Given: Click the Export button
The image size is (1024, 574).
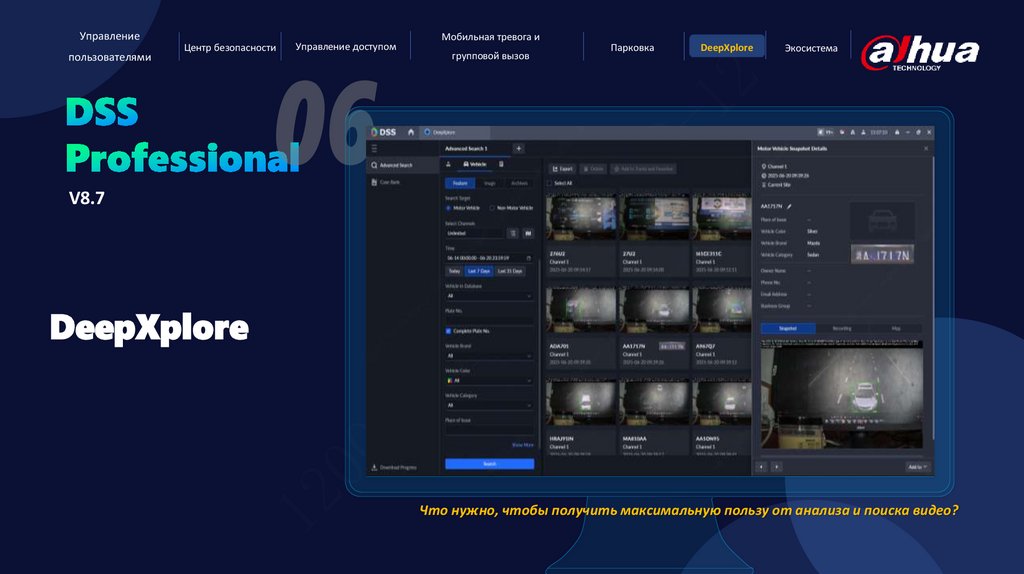Looking at the screenshot, I should [x=562, y=169].
